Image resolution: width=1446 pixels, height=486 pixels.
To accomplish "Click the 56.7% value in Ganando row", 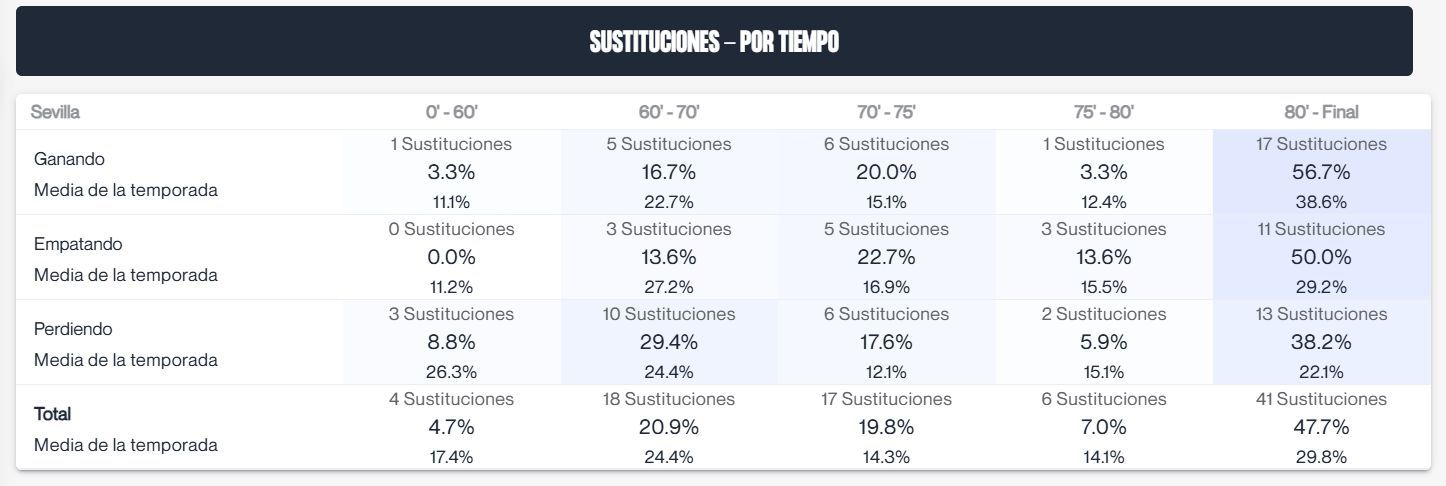I will click(x=1321, y=172).
